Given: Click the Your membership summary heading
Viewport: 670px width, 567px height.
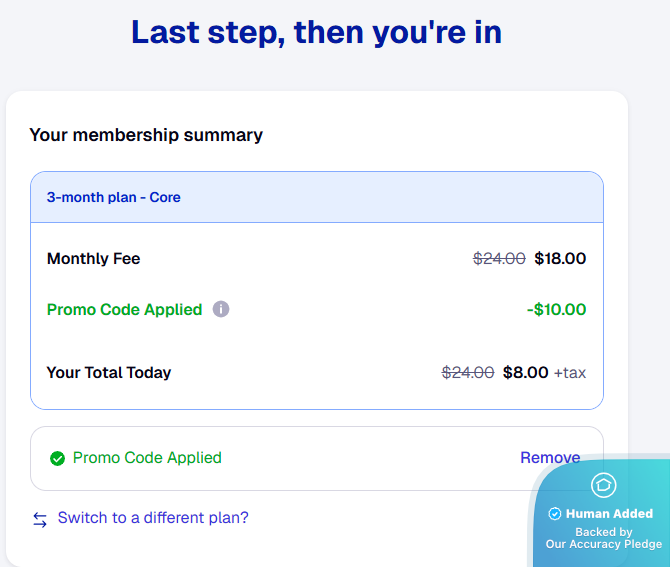Looking at the screenshot, I should click(146, 135).
